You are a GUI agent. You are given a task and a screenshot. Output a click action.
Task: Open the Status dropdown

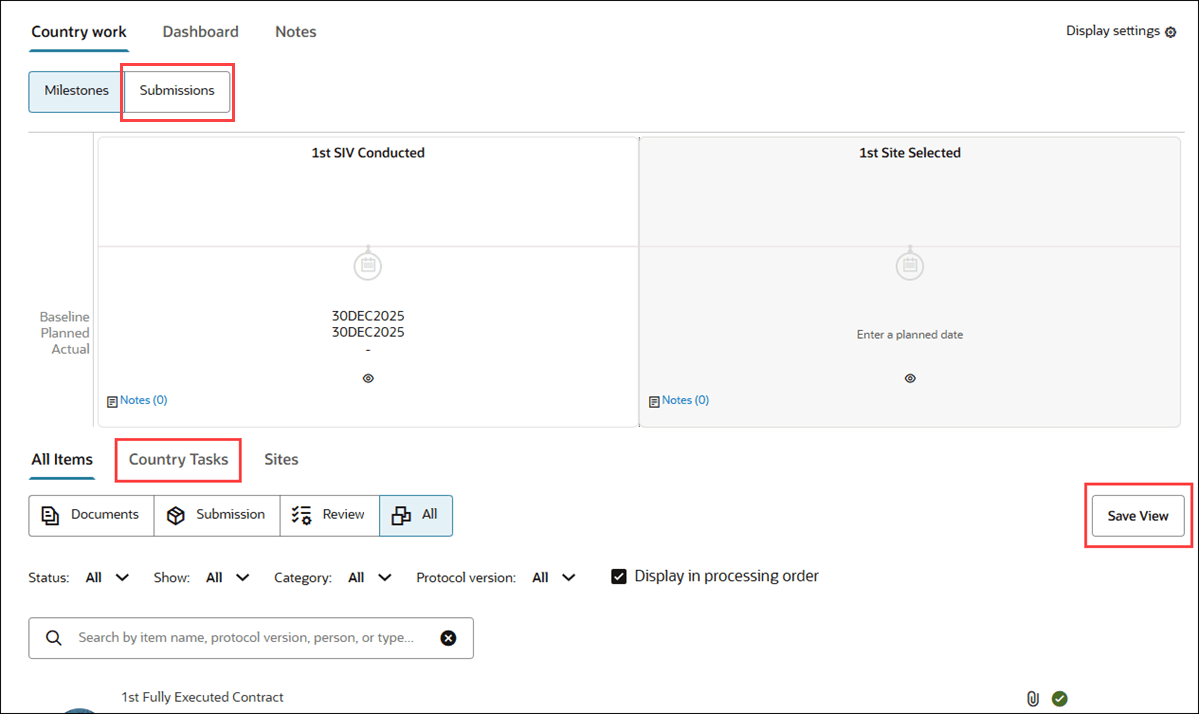click(107, 577)
